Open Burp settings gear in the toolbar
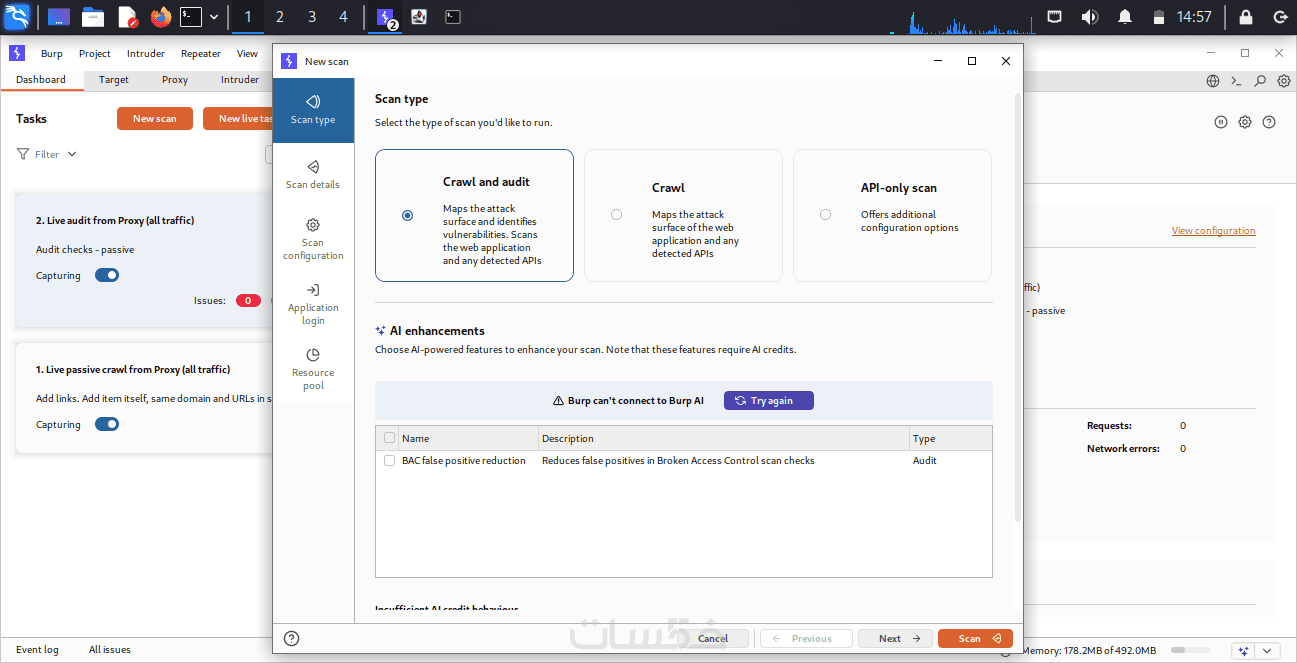The image size is (1297, 663). tap(1283, 81)
